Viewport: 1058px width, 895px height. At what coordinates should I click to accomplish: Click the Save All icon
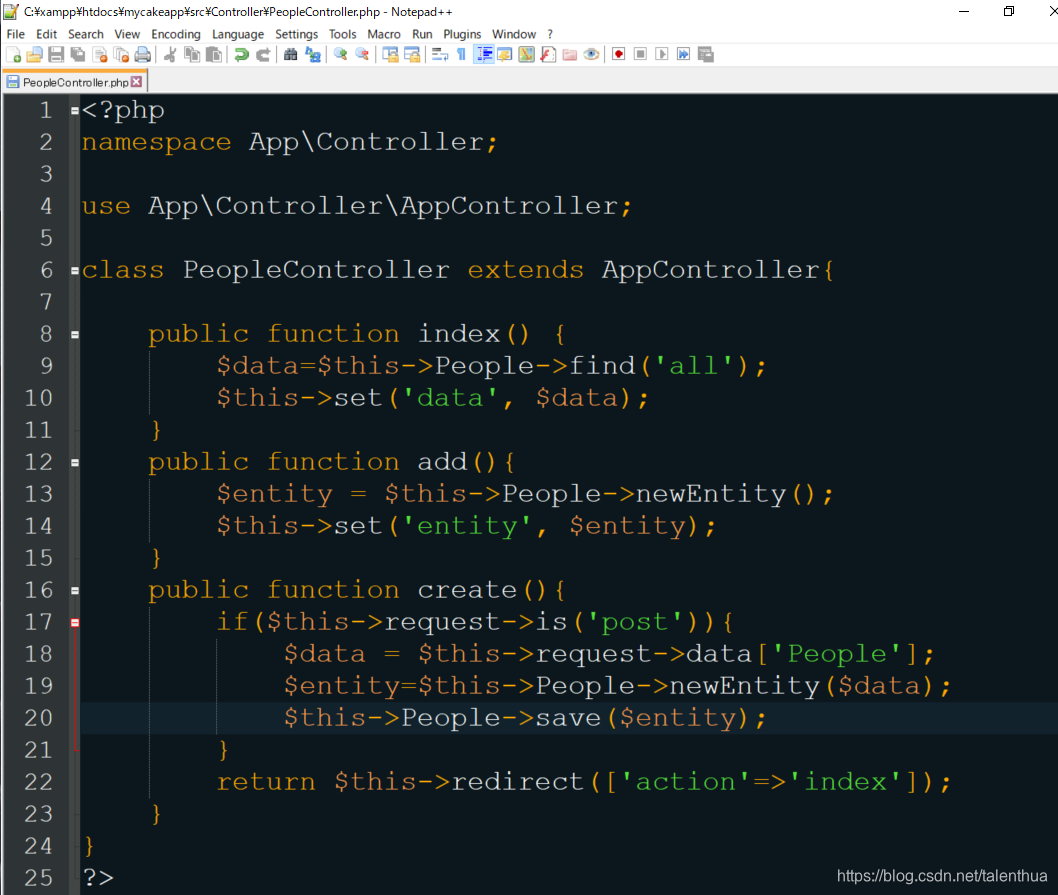pos(77,54)
